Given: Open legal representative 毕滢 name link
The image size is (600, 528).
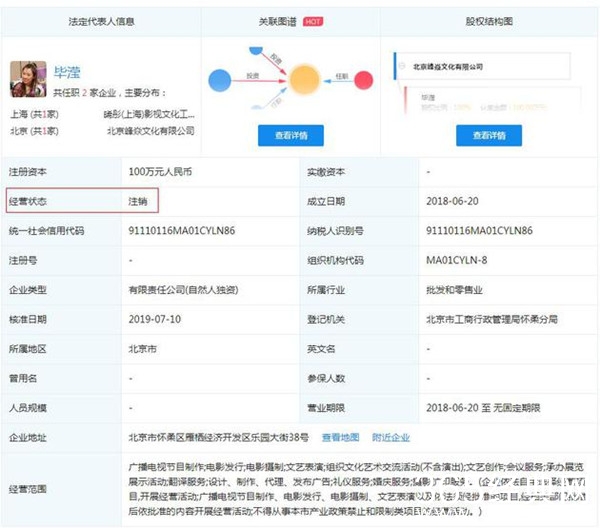Looking at the screenshot, I should (x=67, y=72).
